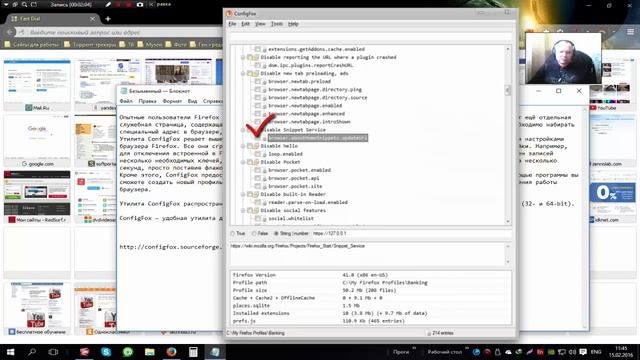The width and height of the screenshot is (640, 360).
Task: Open a new browser tab with plus button
Action: pyautogui.click(x=108, y=19)
